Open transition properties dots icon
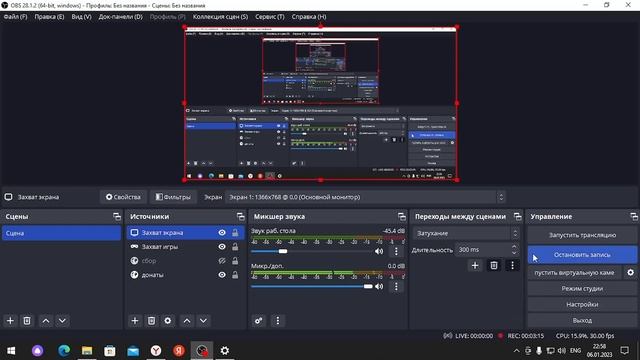 click(512, 266)
